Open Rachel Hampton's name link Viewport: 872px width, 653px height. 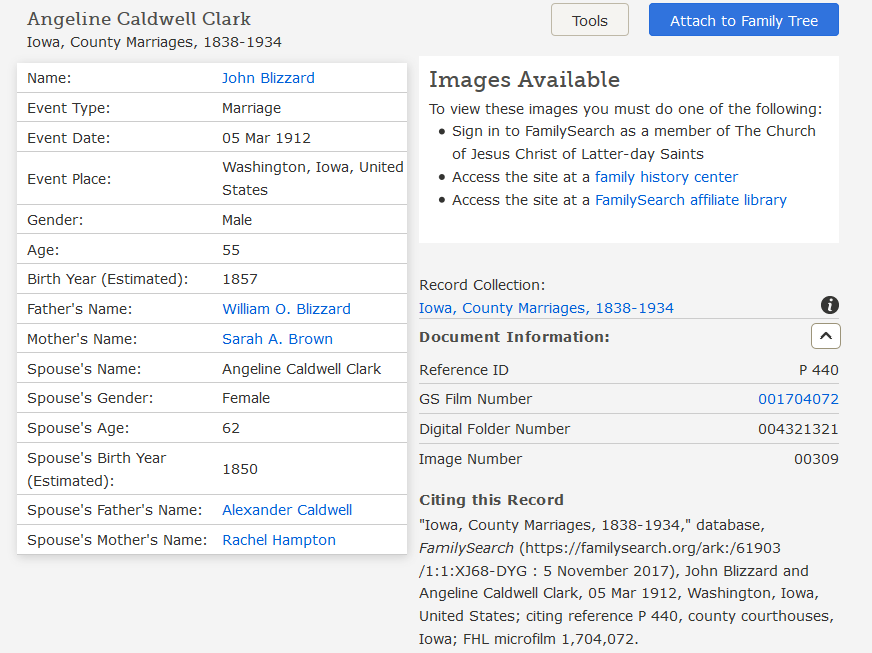[x=279, y=540]
